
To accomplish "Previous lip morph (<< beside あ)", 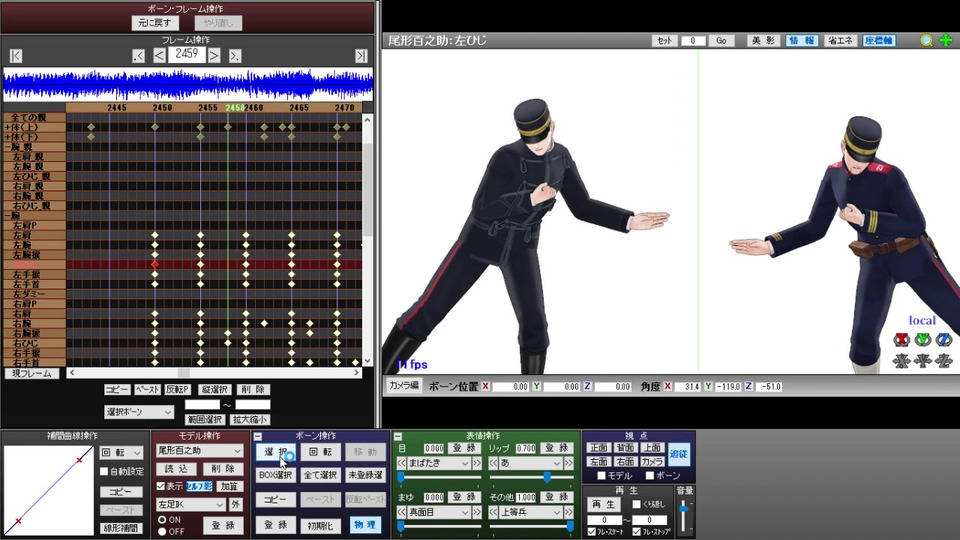I will 493,463.
